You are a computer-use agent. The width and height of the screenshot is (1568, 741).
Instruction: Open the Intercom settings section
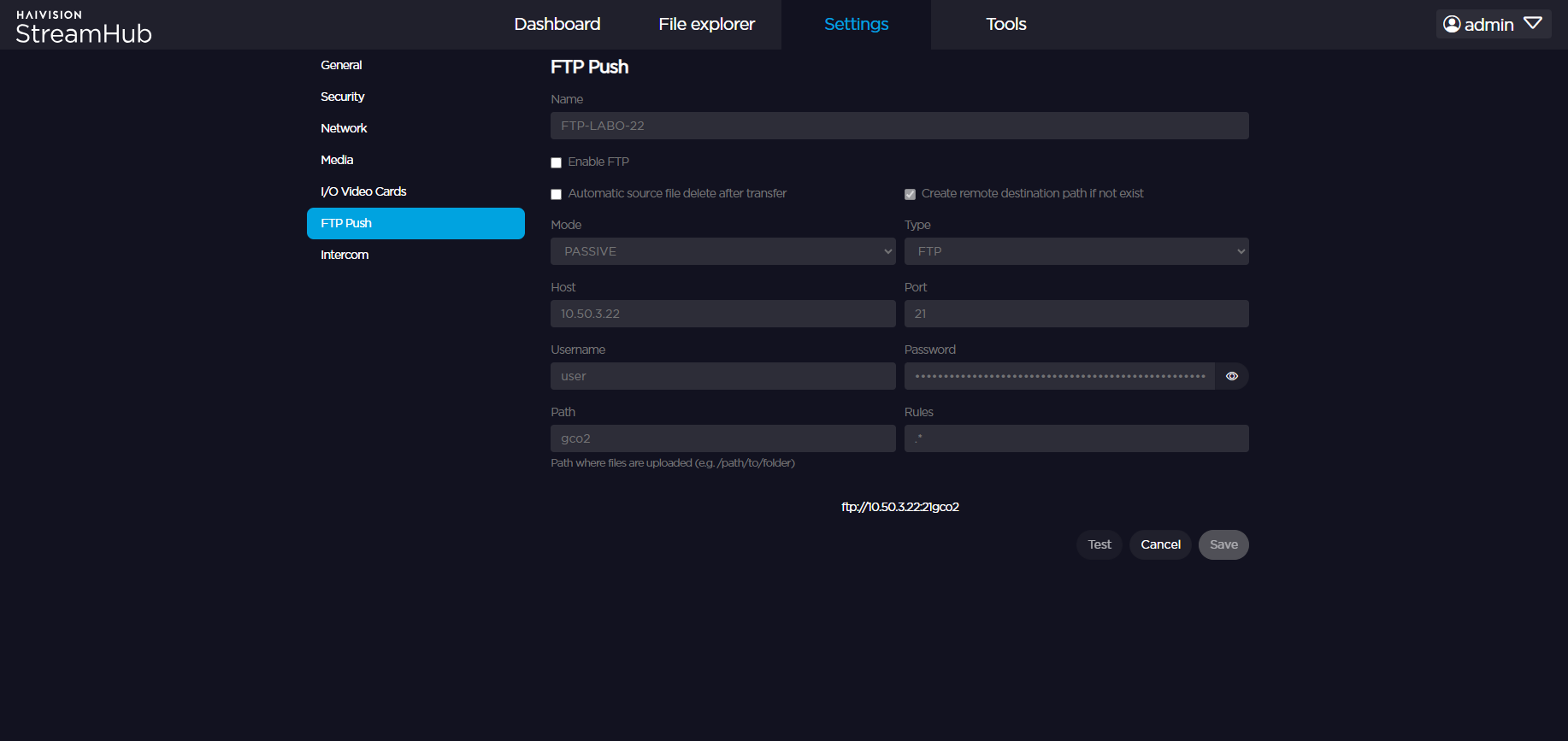tap(345, 255)
